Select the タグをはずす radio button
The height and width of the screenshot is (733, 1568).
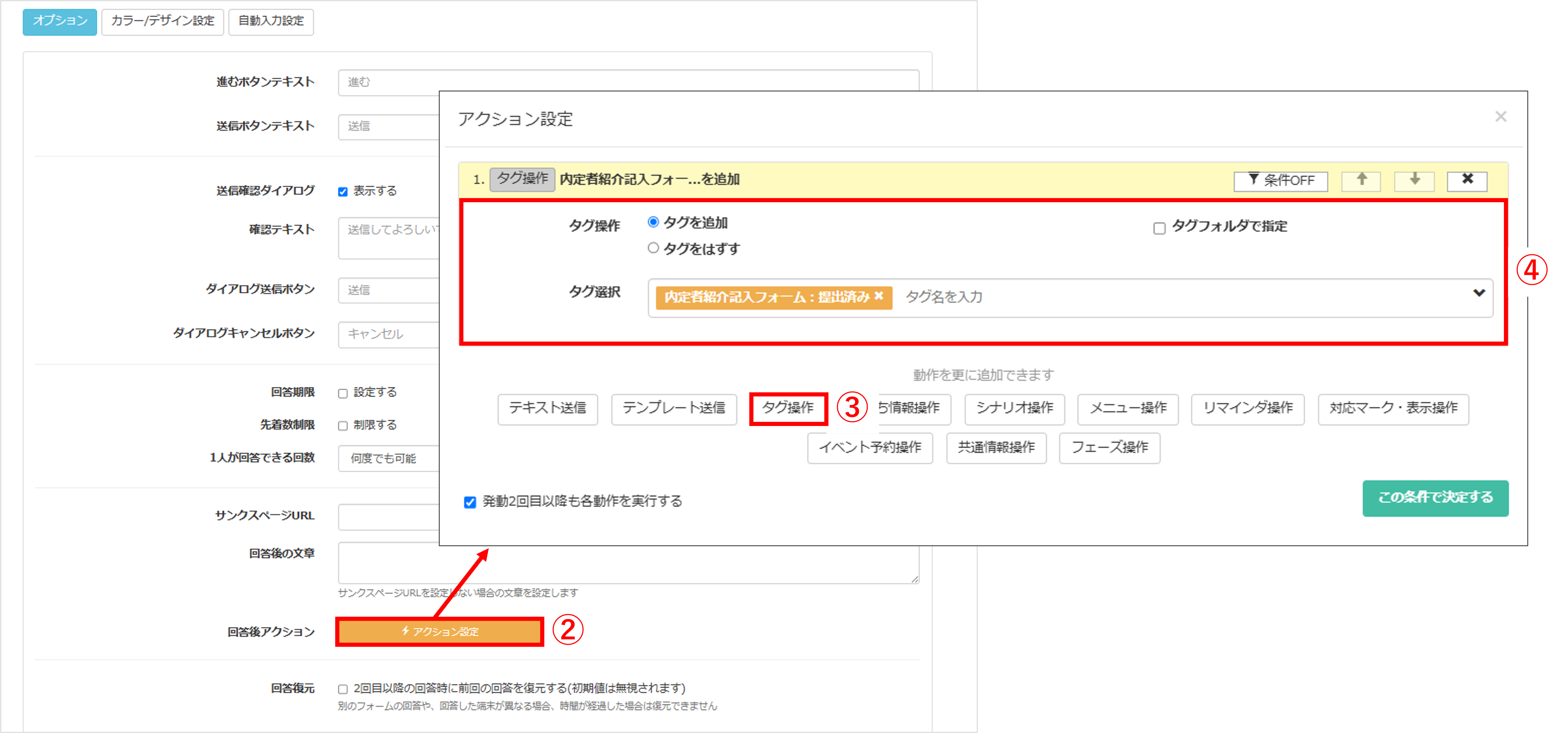coord(653,248)
